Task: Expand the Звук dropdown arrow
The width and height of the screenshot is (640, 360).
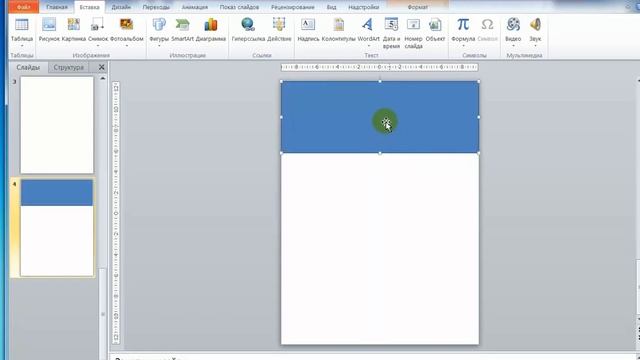Action: (x=535, y=46)
